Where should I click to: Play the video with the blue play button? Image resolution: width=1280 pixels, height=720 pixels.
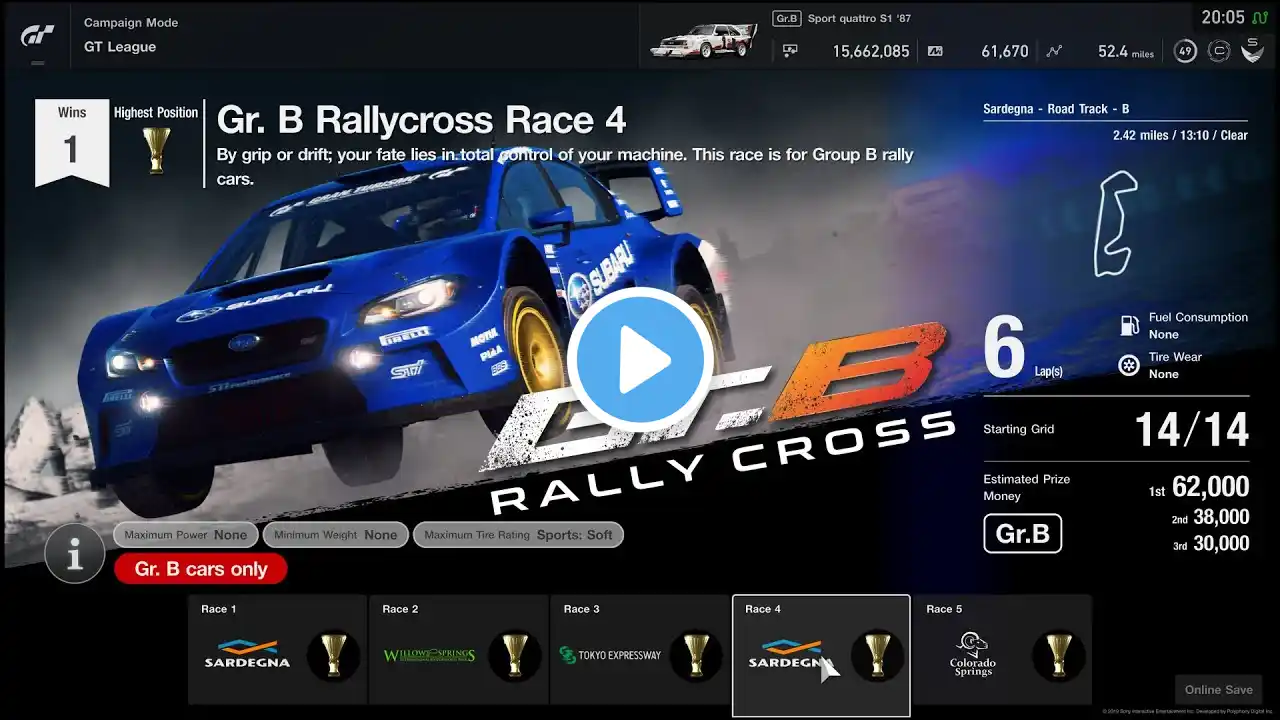(x=640, y=360)
